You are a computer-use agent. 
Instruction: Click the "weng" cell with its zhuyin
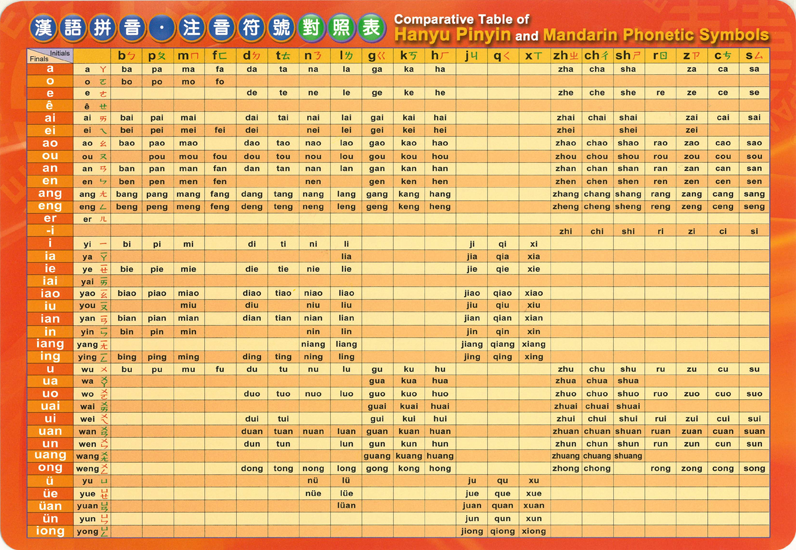[92, 468]
